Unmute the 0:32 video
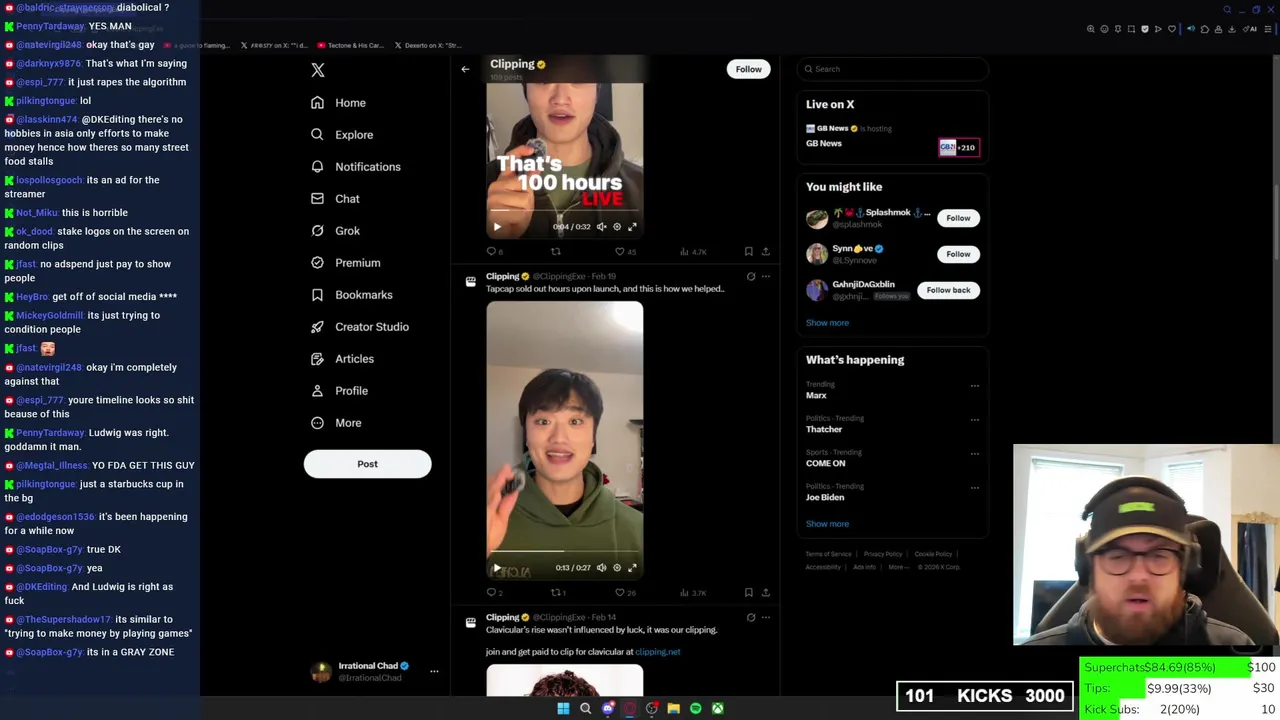1280x720 pixels. click(x=601, y=227)
